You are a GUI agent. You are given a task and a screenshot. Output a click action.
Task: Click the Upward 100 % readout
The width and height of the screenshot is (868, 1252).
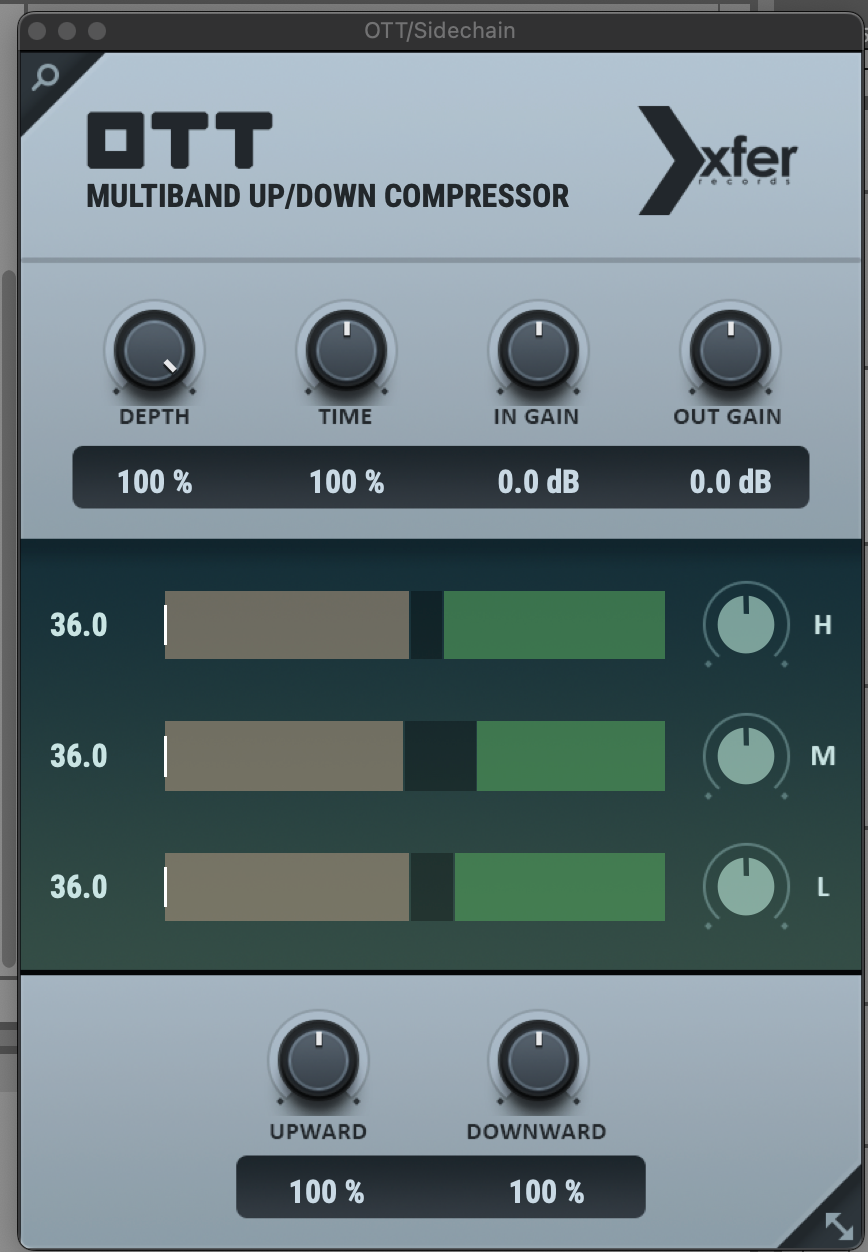pos(327,1192)
